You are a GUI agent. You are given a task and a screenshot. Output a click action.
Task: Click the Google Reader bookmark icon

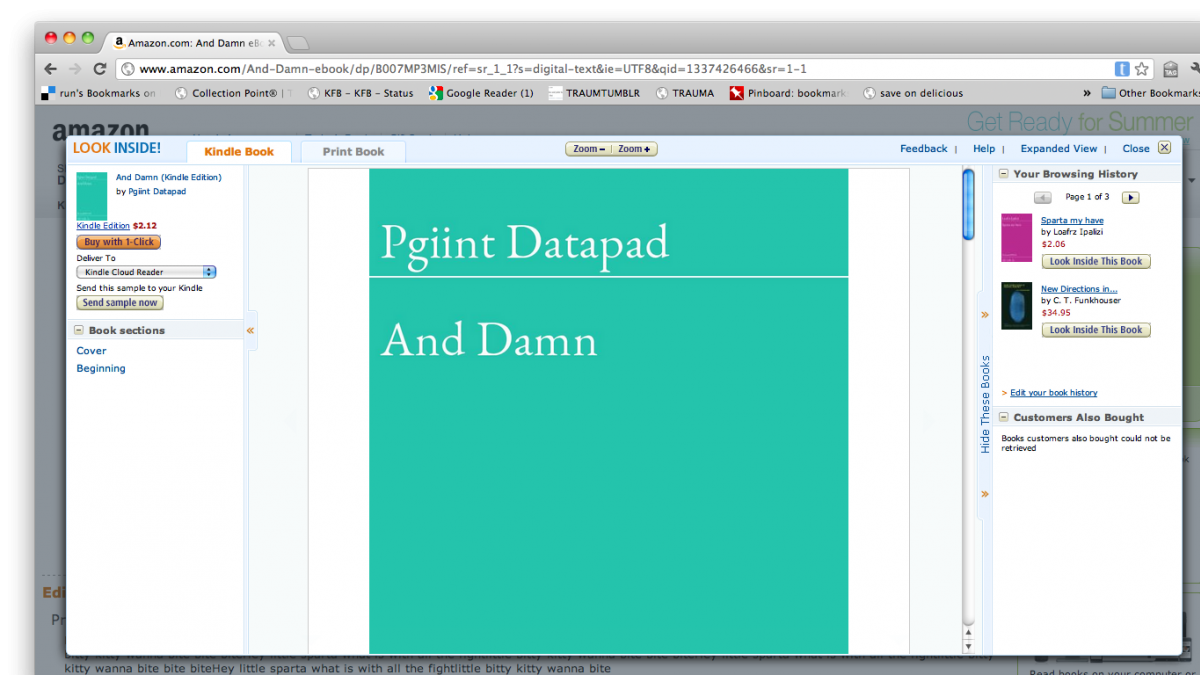pyautogui.click(x=435, y=93)
